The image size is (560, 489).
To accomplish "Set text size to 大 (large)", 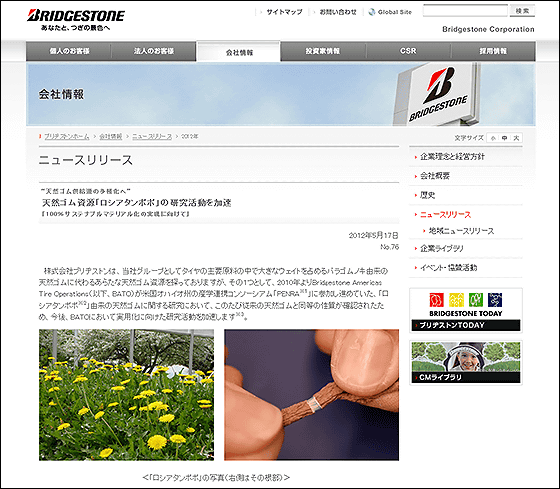I will coord(516,138).
